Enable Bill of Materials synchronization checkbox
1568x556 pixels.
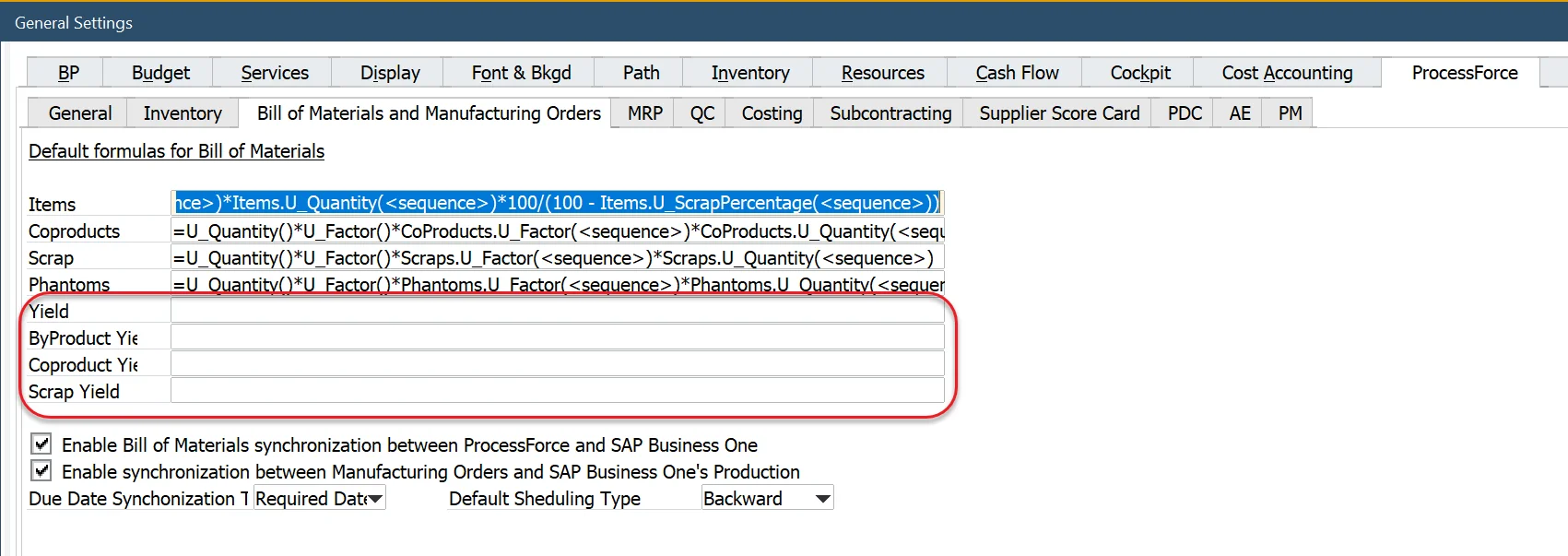coord(41,444)
